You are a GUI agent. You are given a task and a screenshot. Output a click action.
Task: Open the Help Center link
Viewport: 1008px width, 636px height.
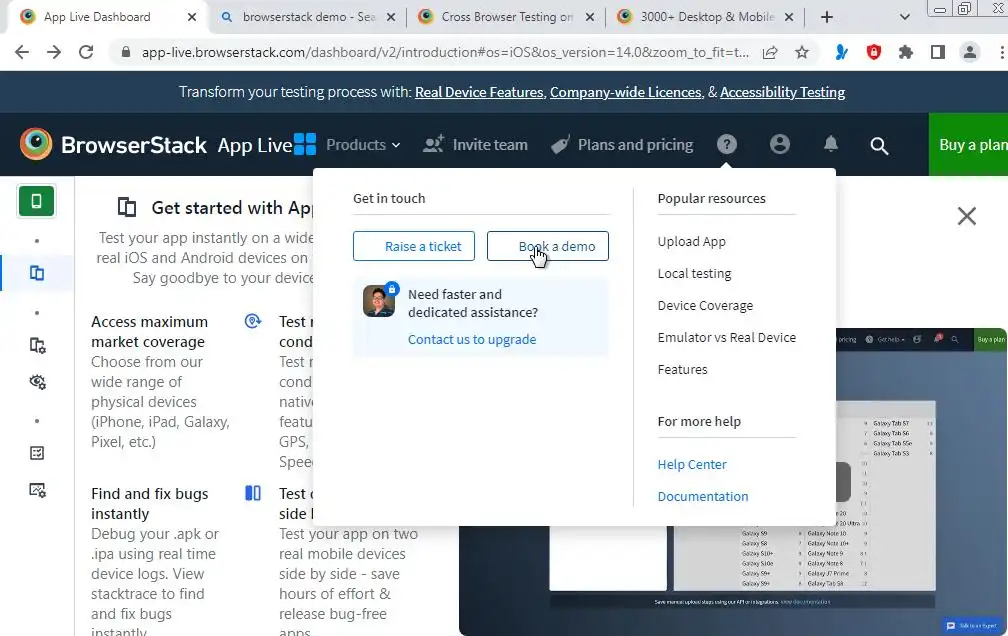pos(692,465)
